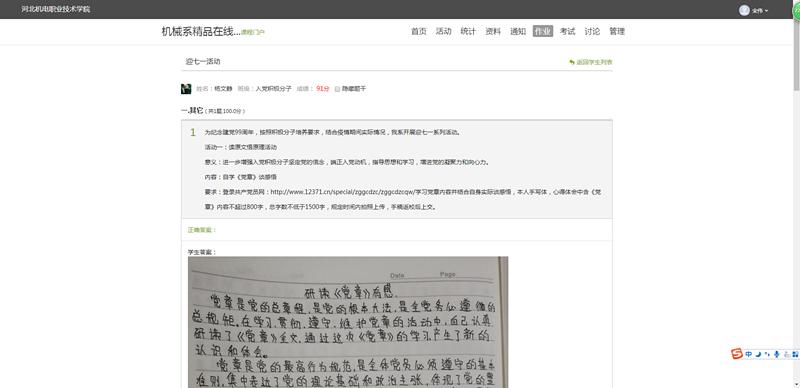Click the 课程门户 link
This screenshot has width=800, height=388.
pos(253,32)
